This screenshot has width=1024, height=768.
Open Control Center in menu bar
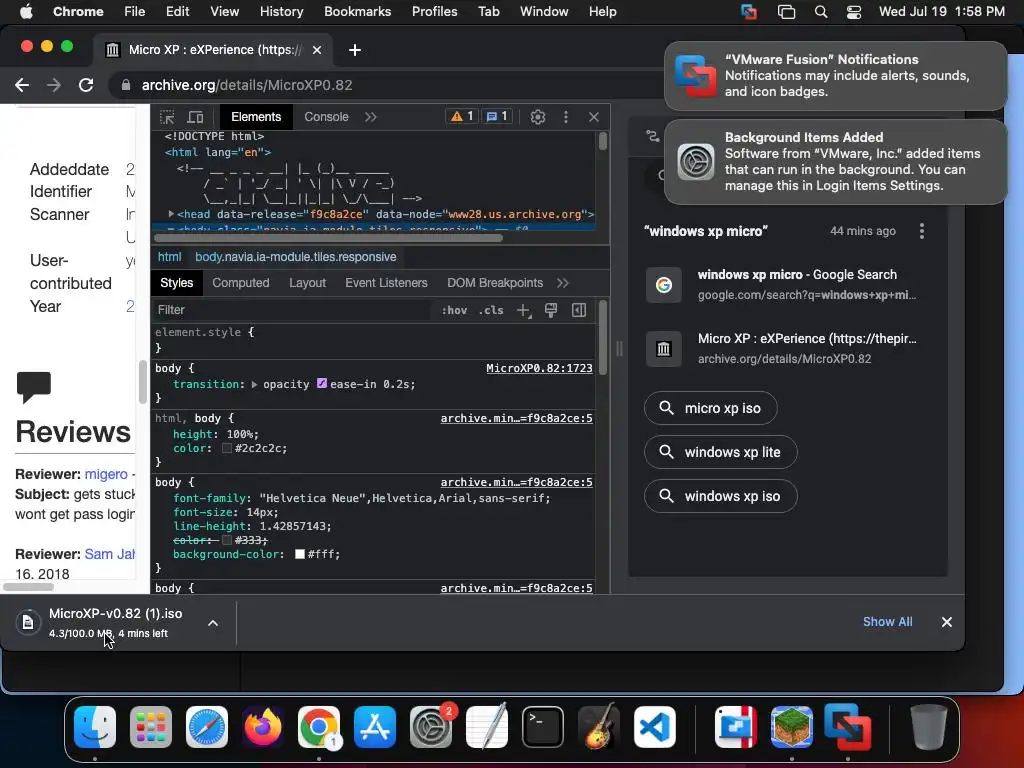(854, 12)
